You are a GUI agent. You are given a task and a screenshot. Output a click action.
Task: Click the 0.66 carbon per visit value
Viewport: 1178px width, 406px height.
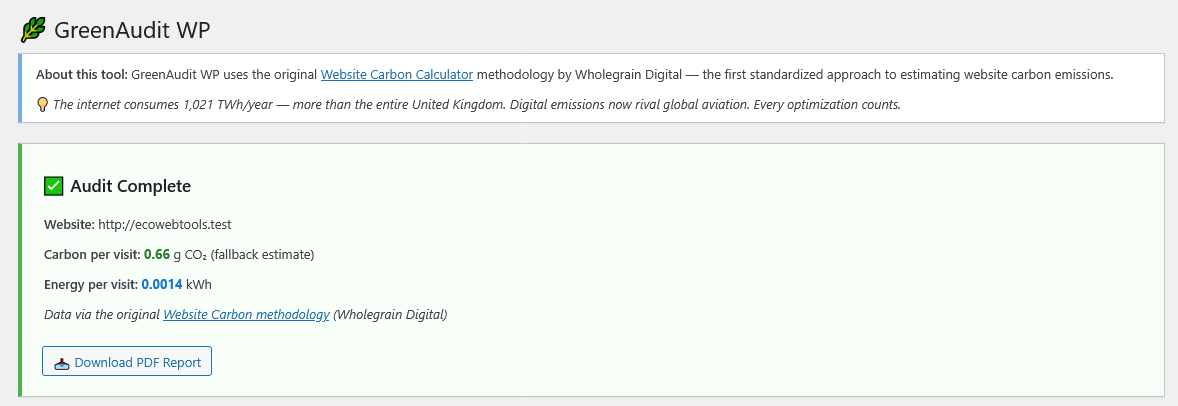[157, 254]
